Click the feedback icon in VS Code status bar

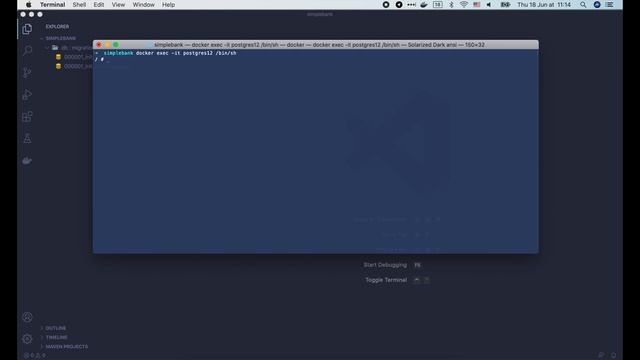point(601,356)
